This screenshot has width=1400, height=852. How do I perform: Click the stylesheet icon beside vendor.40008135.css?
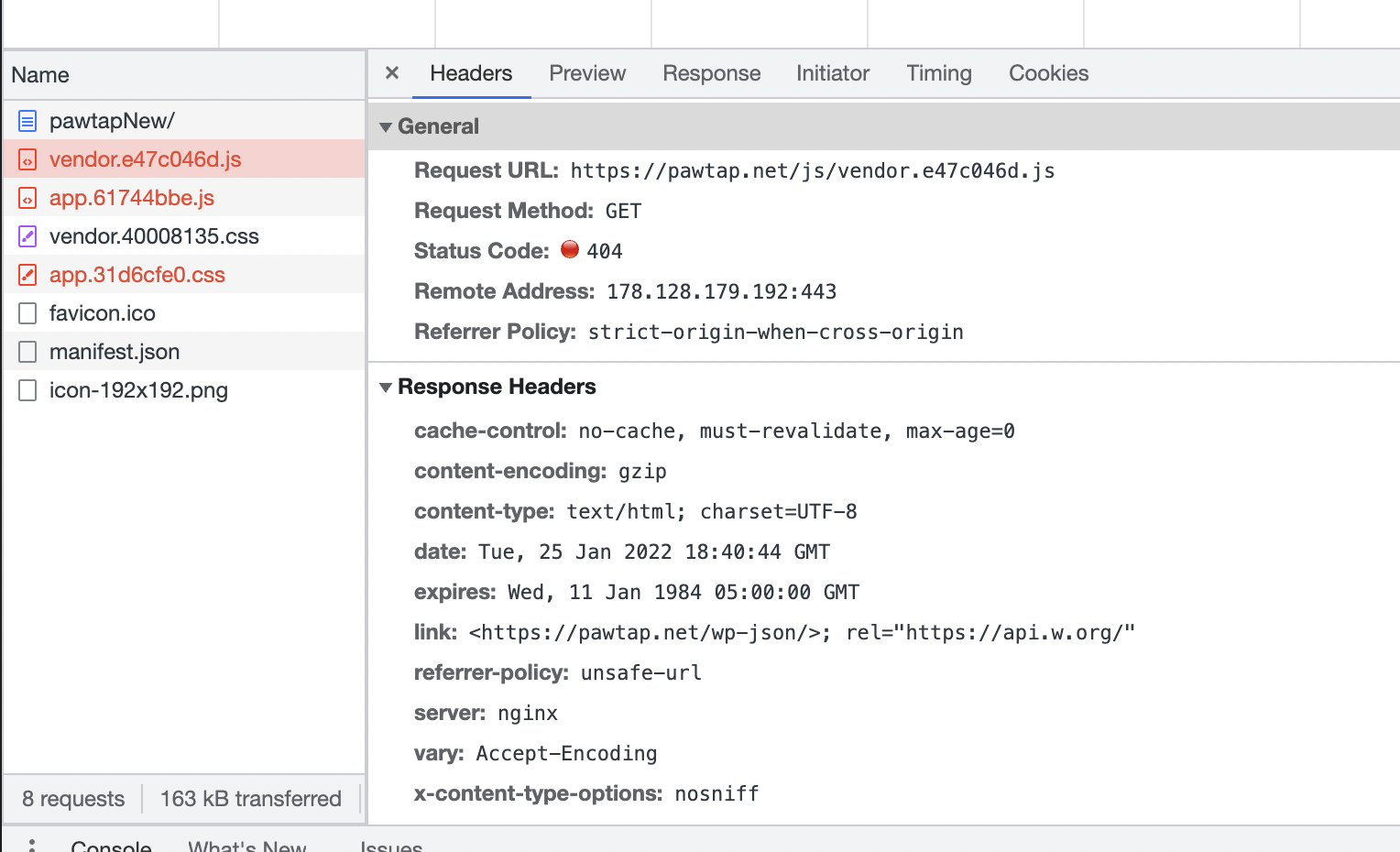27,236
